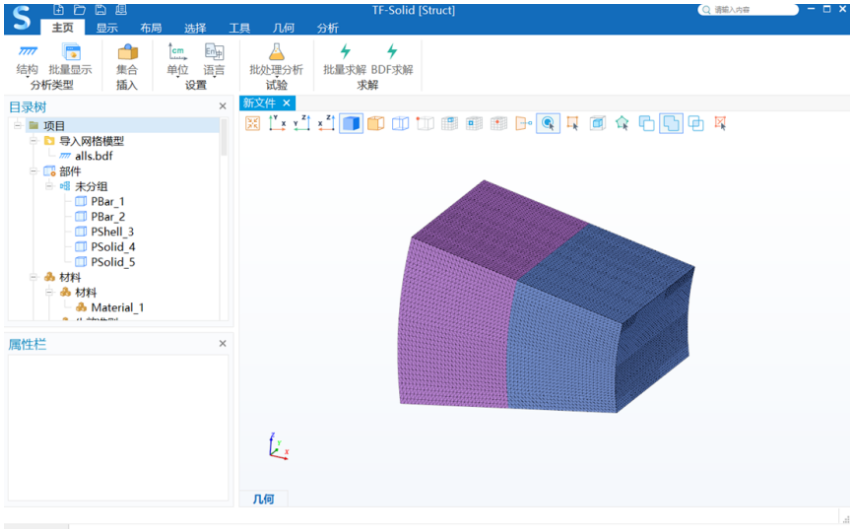The width and height of the screenshot is (852, 529).
Task: Close the 新文件 document tab
Action: click(286, 103)
